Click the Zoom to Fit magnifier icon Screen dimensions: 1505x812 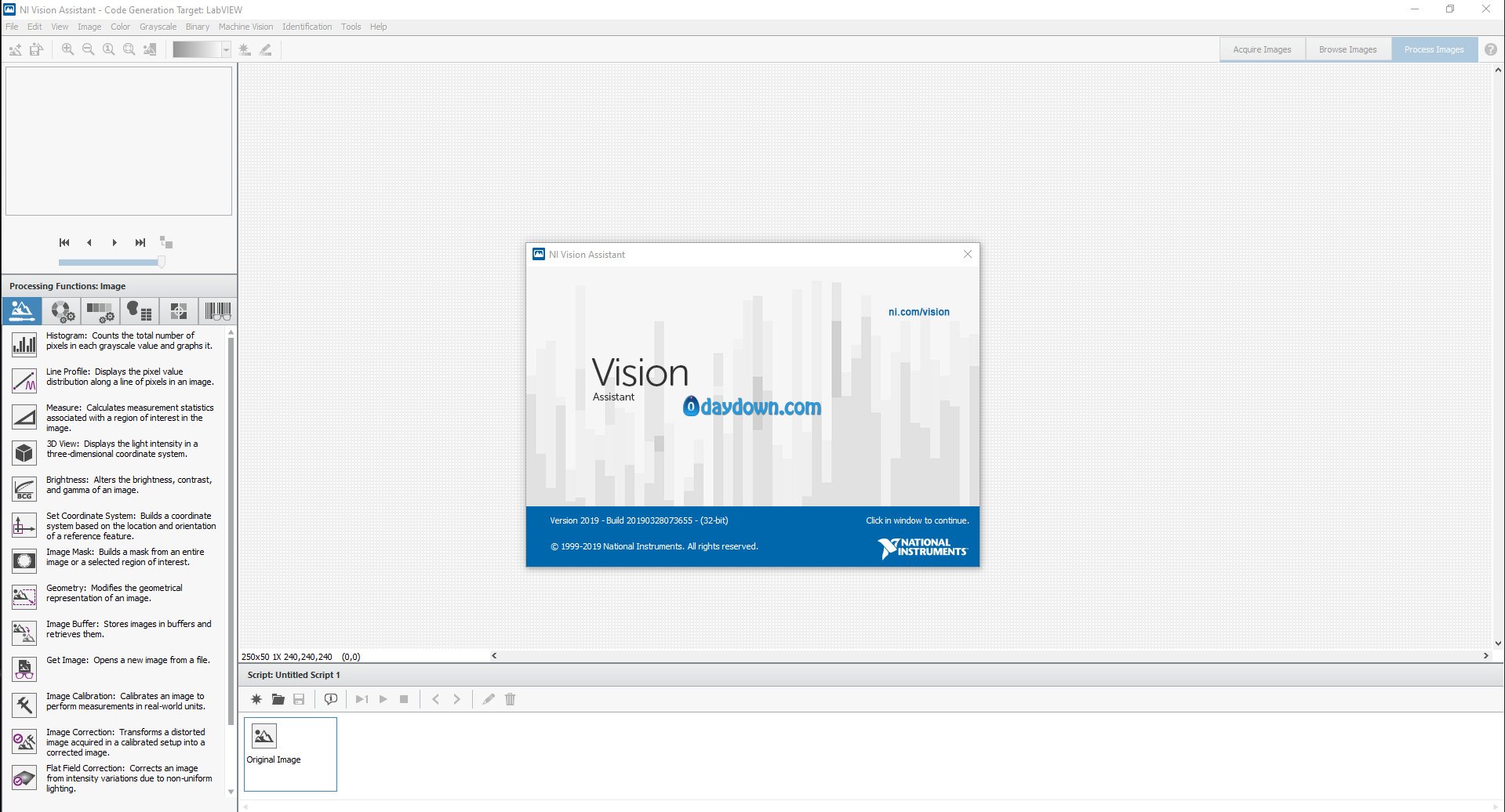[129, 49]
